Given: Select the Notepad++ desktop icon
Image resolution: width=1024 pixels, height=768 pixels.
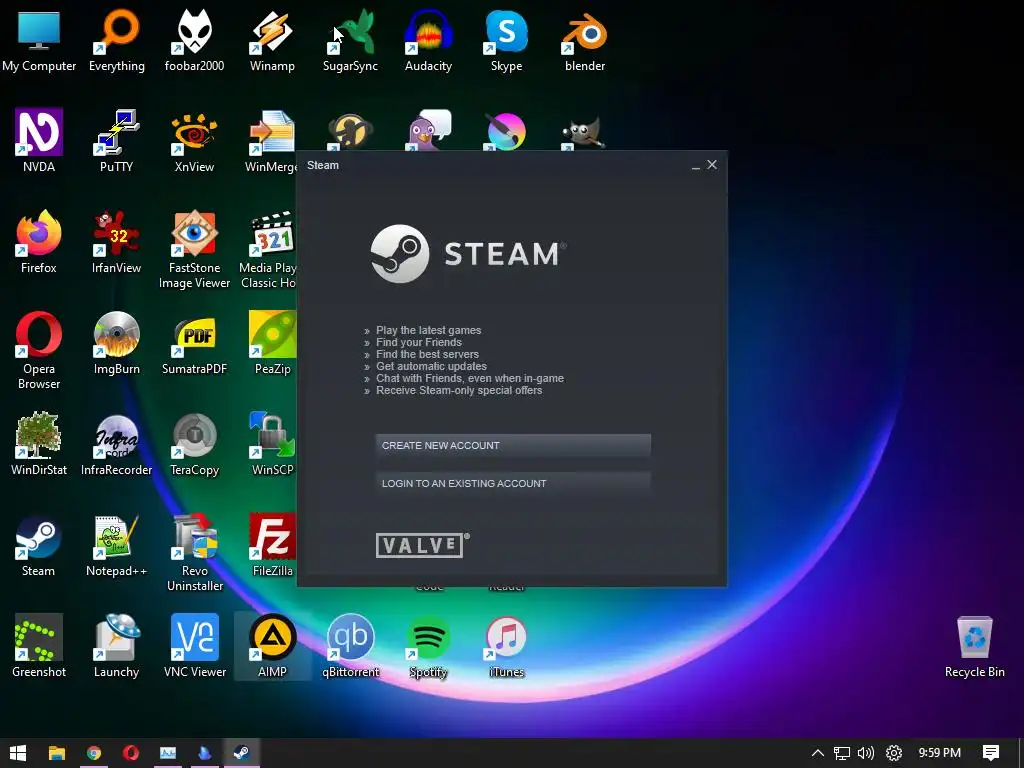Looking at the screenshot, I should point(117,546).
